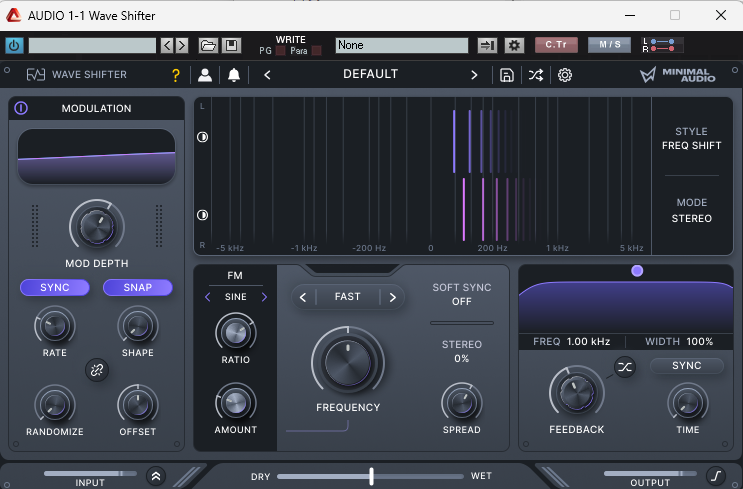Click the routing arrow icon beside None
The image size is (743, 489).
tap(487, 45)
